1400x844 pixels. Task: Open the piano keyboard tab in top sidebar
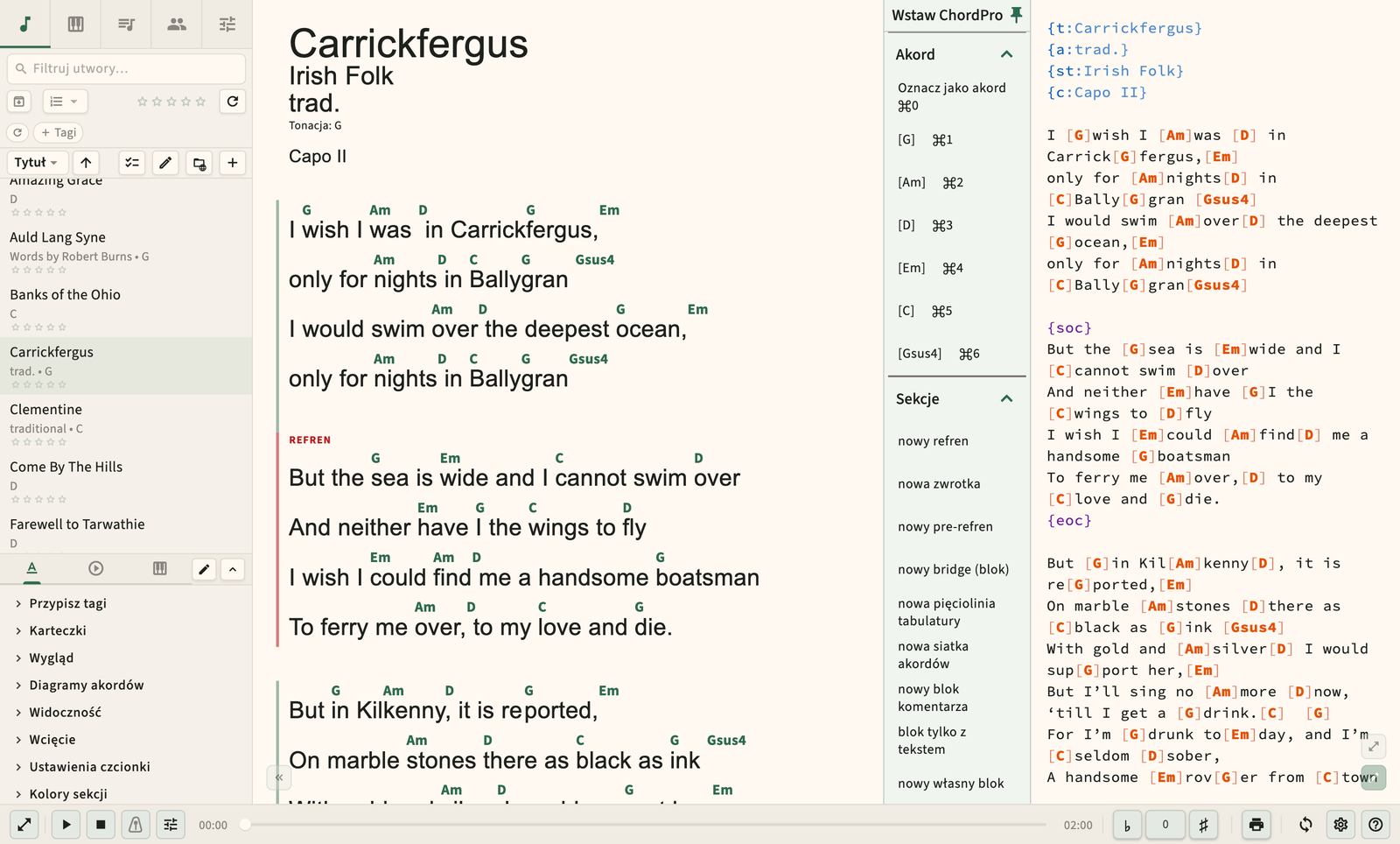76,24
